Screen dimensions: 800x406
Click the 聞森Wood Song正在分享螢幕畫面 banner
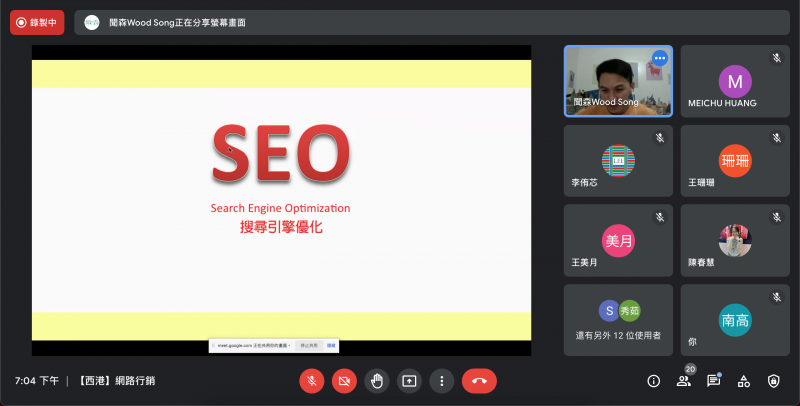tap(432, 22)
